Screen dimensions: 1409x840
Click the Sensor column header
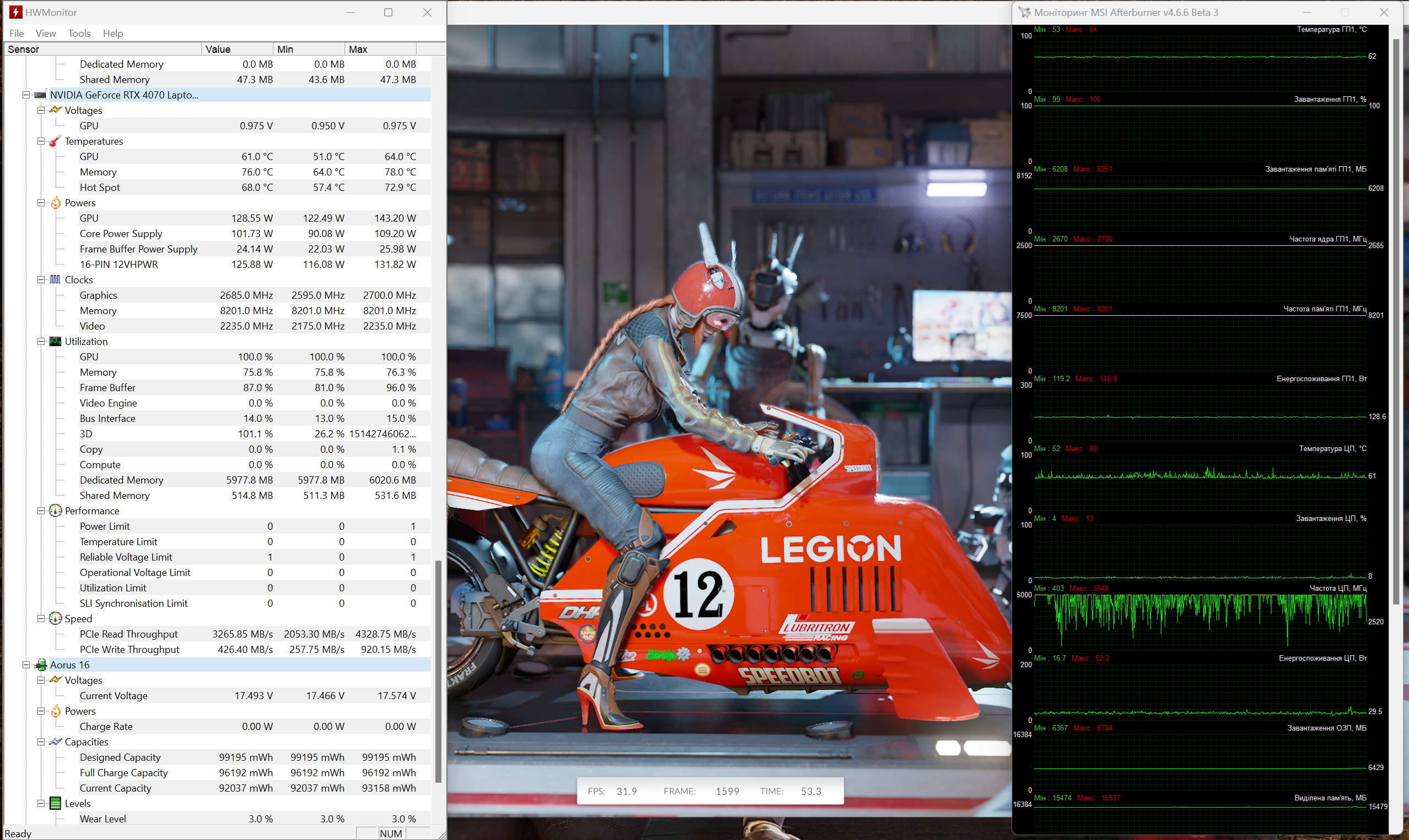coord(103,50)
